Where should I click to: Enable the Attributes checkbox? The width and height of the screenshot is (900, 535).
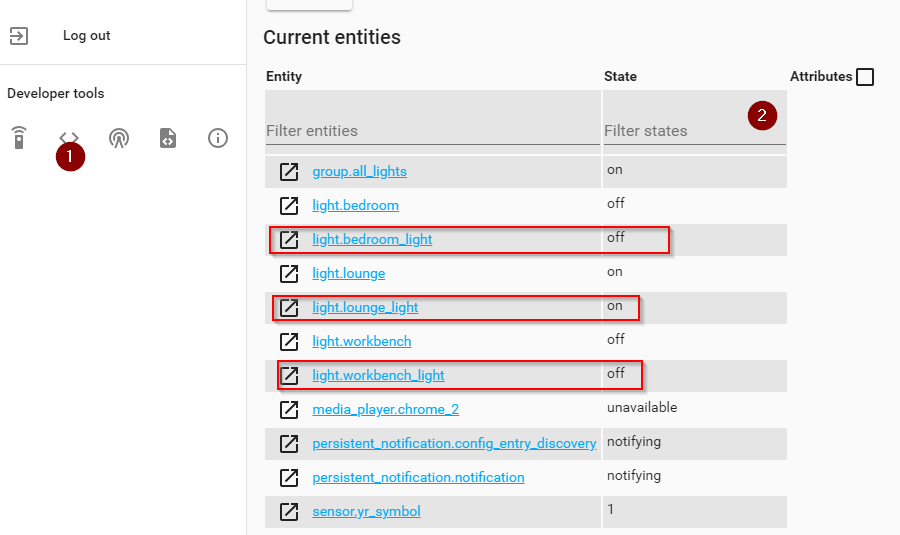point(865,77)
